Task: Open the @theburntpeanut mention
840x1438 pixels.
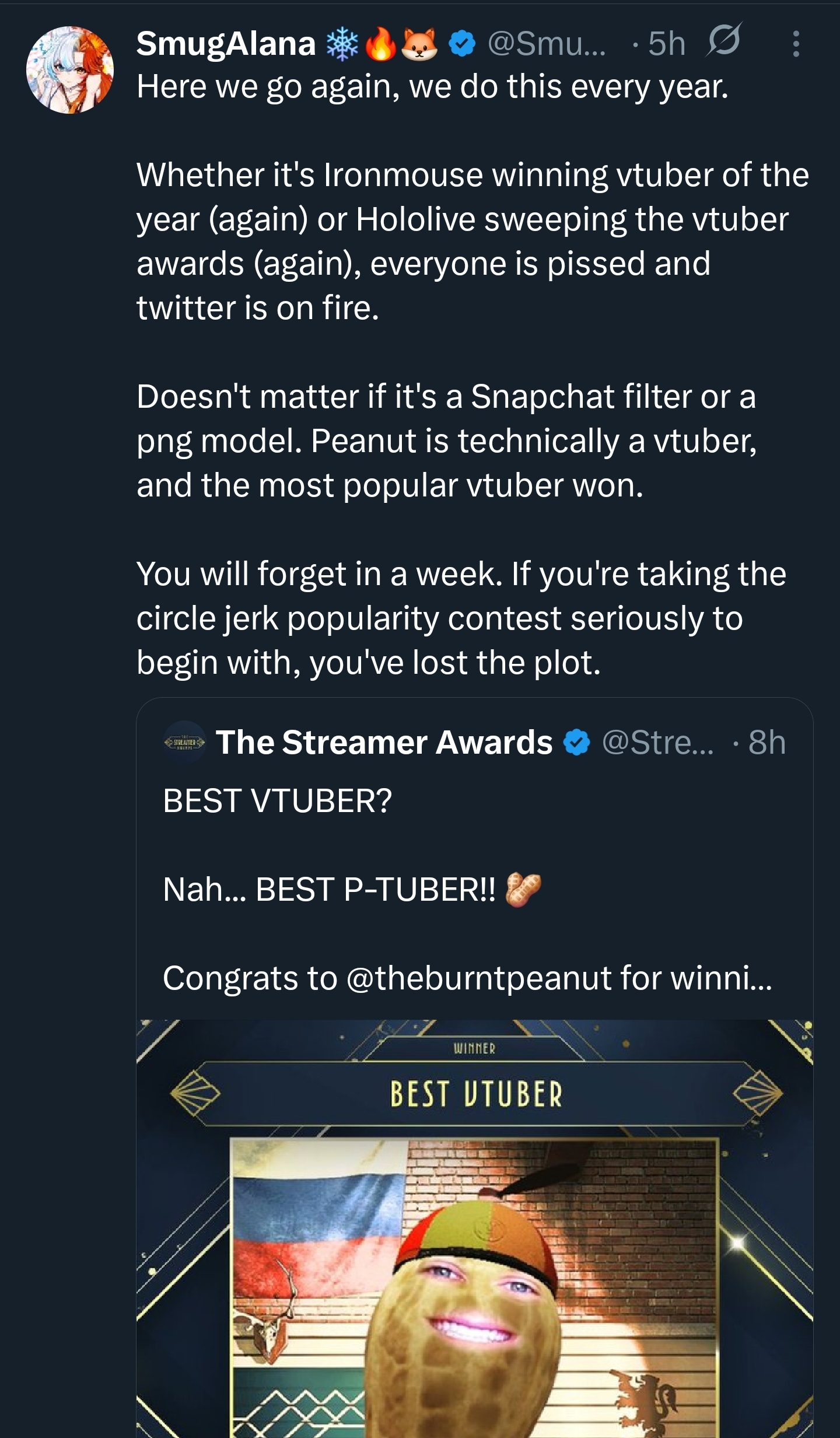Action: click(x=478, y=978)
